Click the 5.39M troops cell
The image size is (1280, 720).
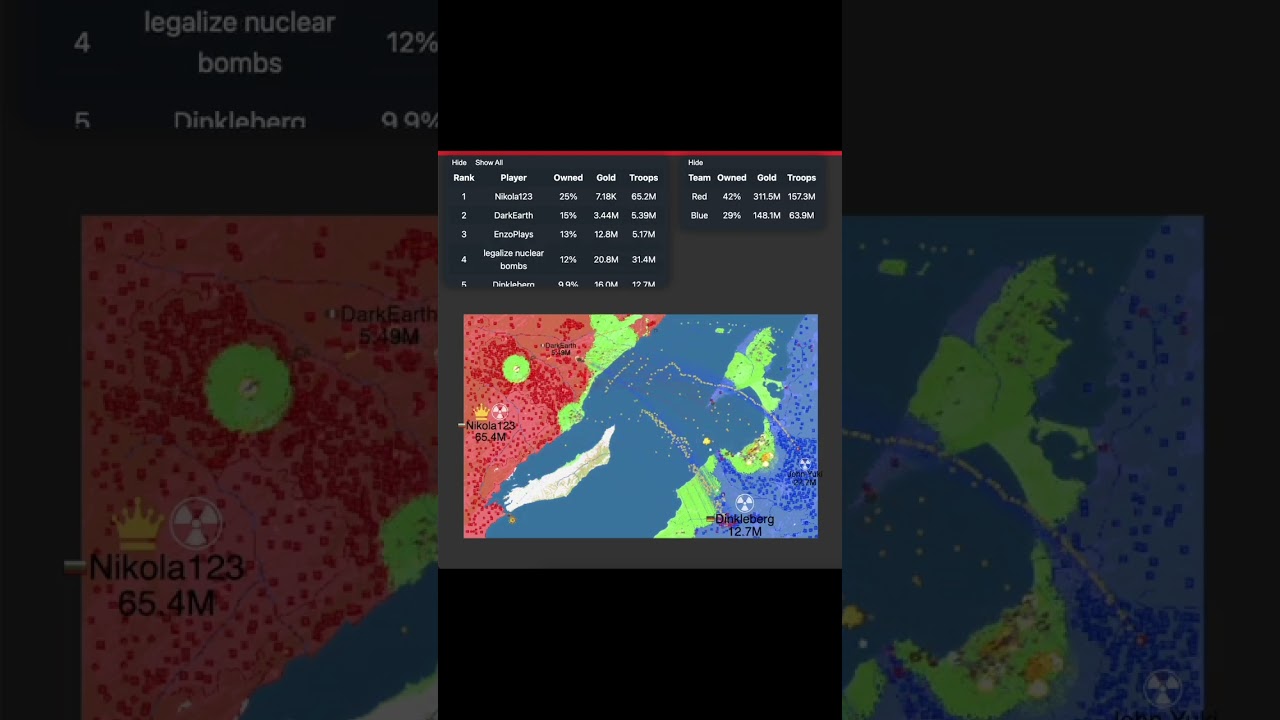tap(643, 216)
